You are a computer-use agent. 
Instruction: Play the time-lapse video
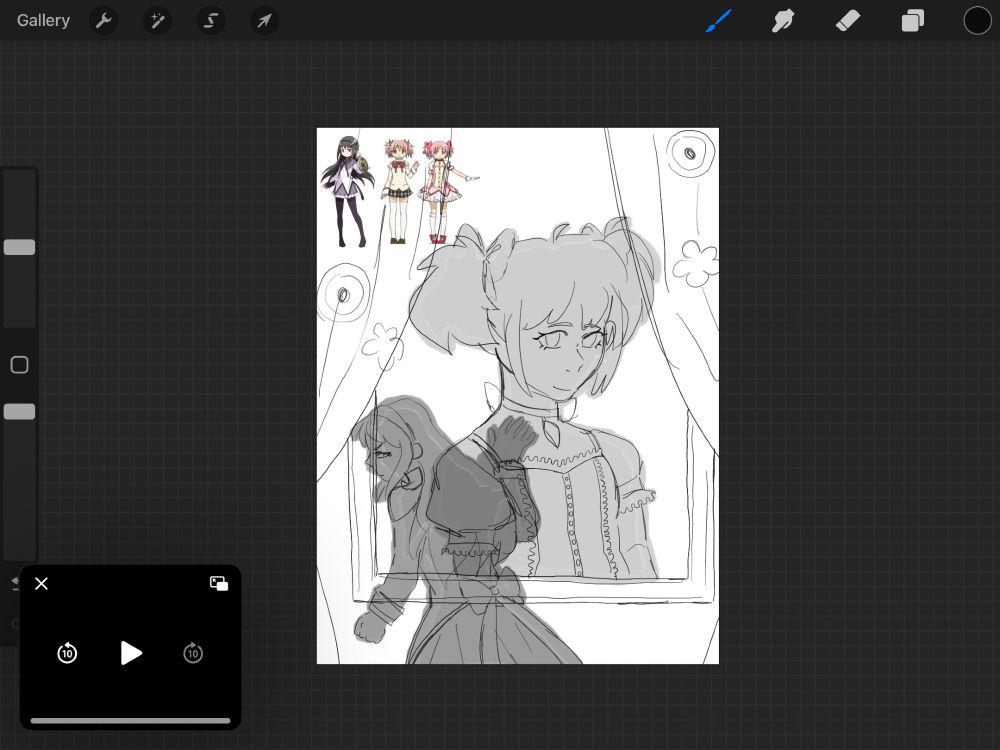point(131,653)
